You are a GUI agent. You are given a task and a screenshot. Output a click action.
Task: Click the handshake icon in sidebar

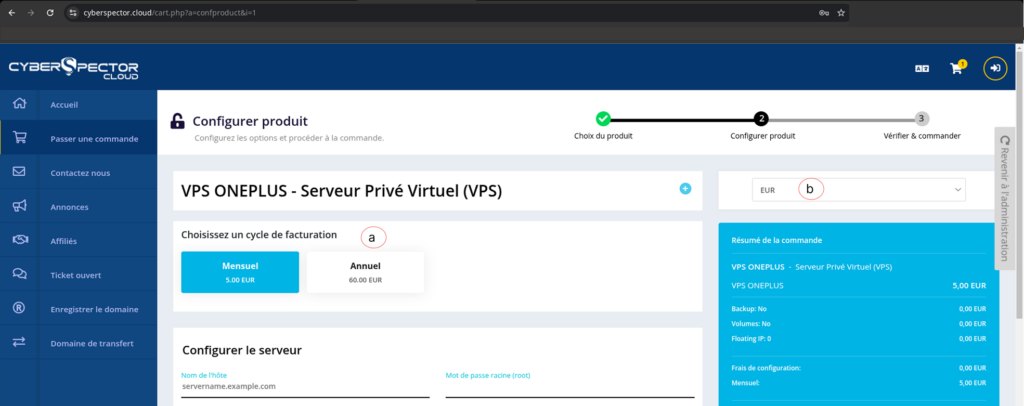[20, 240]
